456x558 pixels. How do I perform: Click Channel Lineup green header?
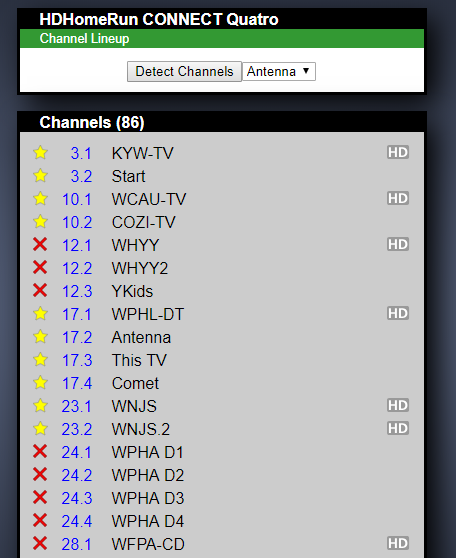222,38
